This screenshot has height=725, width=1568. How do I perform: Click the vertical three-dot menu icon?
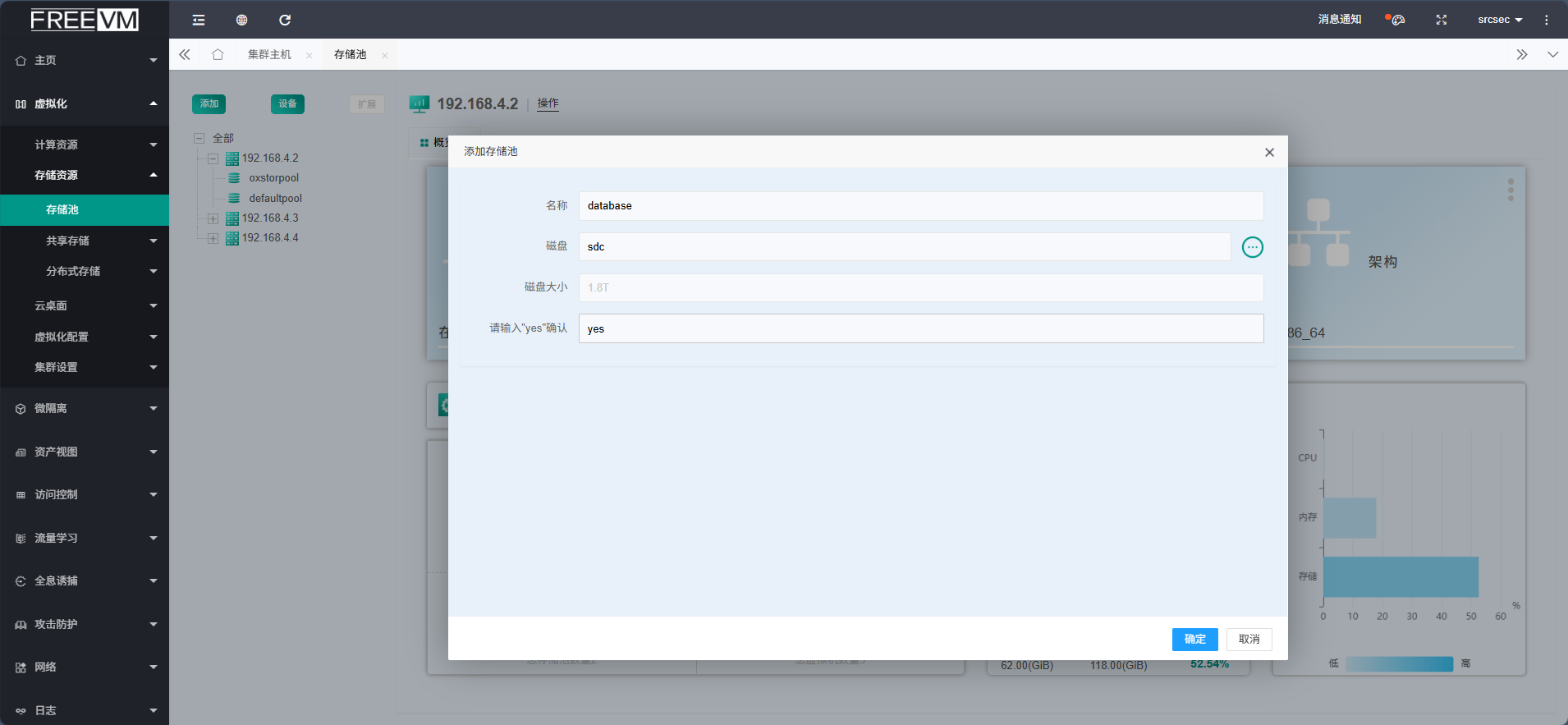coord(1546,20)
